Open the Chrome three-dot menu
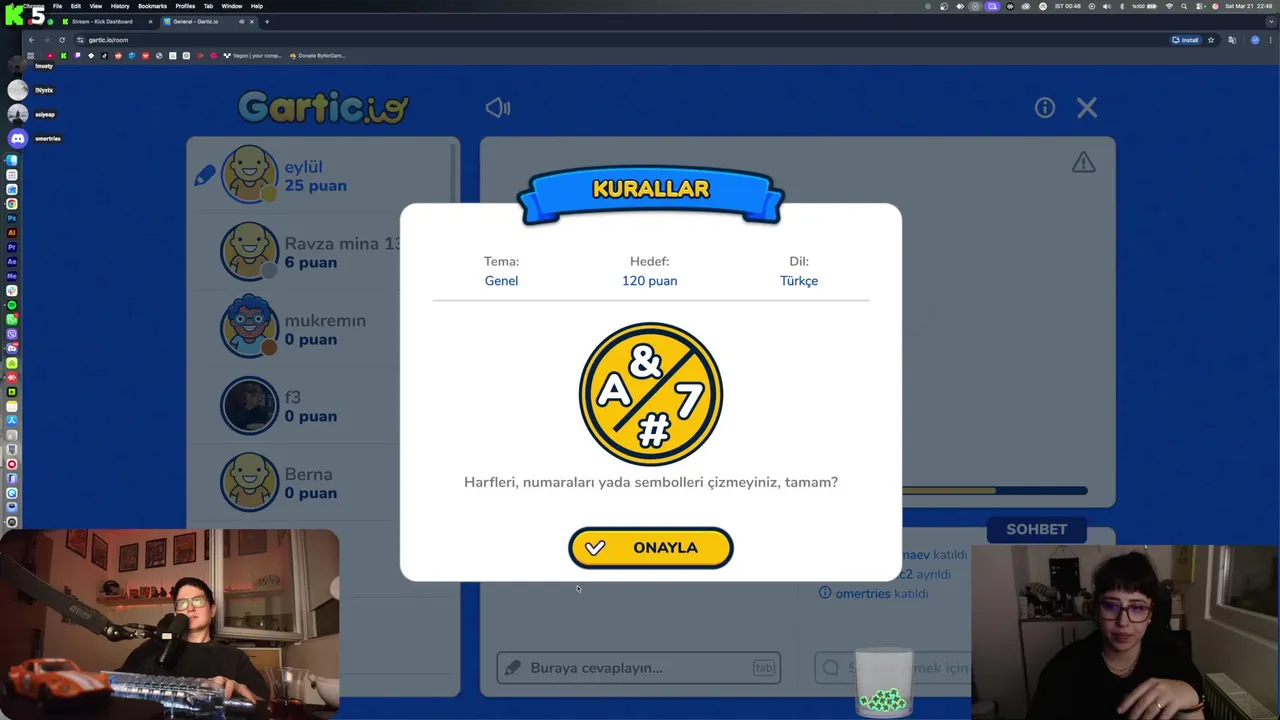 1270,40
